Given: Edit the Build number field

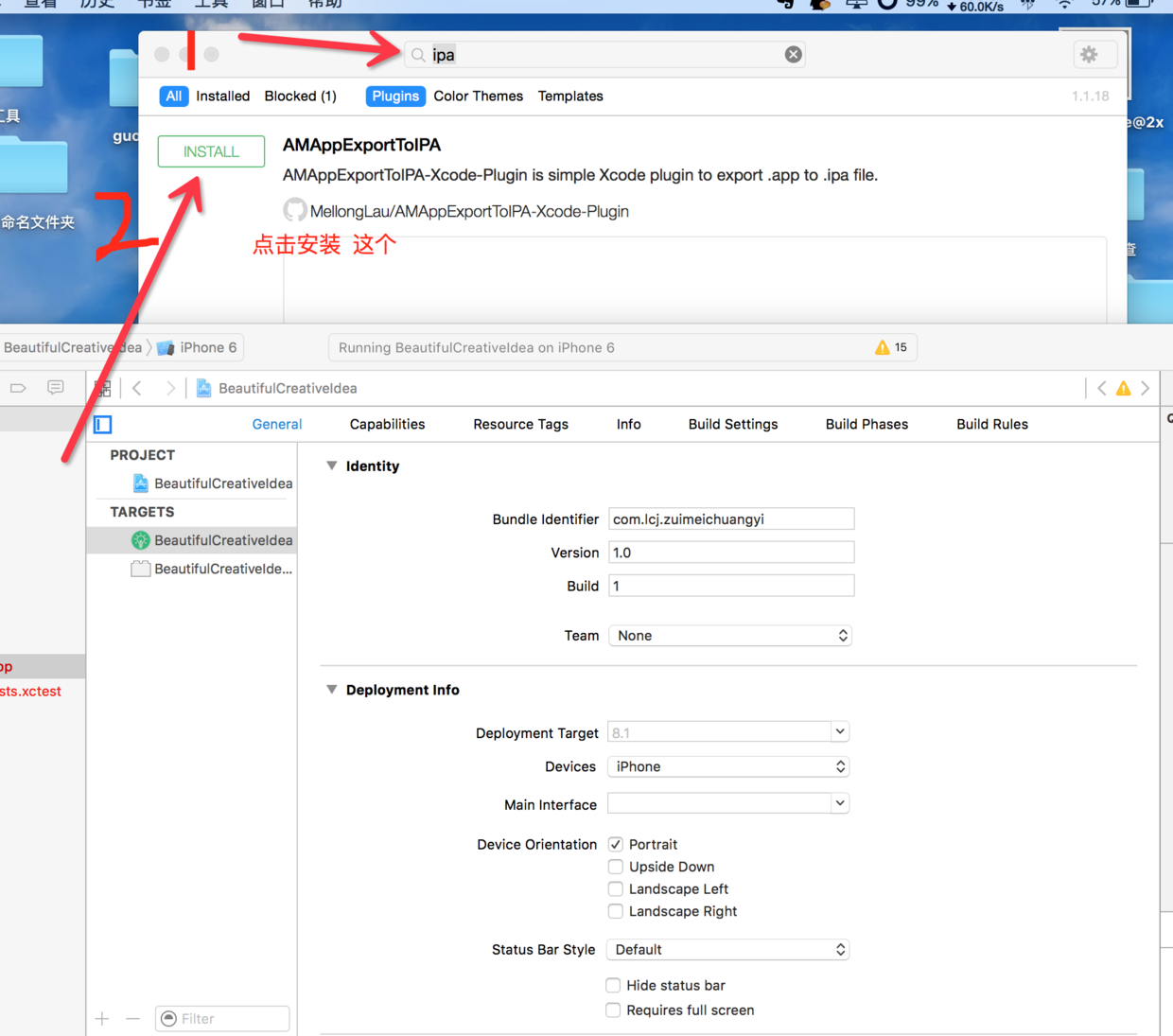Looking at the screenshot, I should pyautogui.click(x=731, y=586).
